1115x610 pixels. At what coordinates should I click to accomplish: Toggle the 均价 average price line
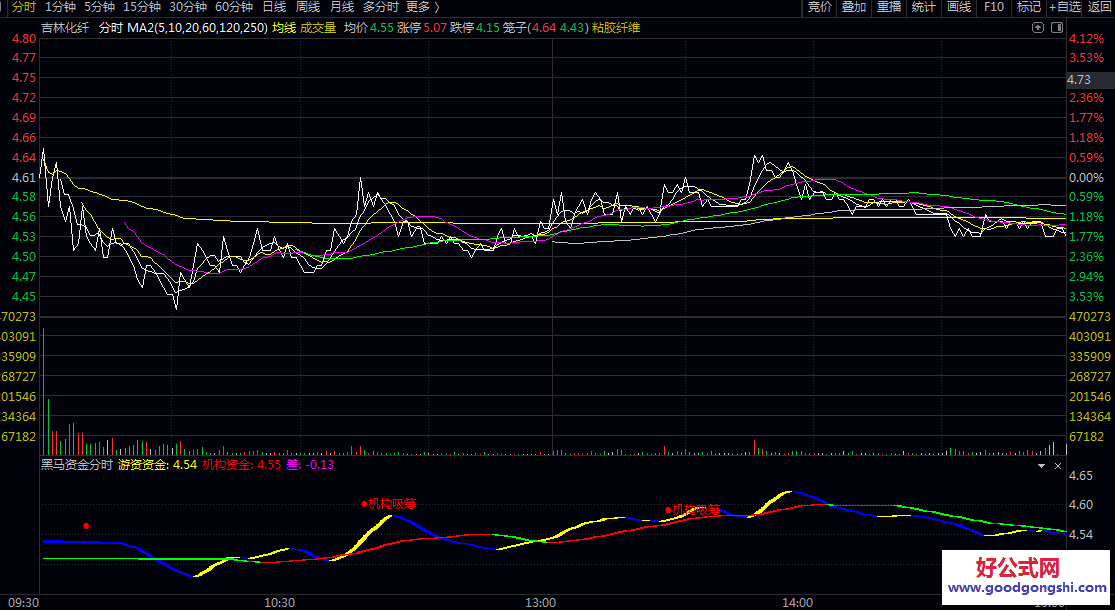point(357,28)
